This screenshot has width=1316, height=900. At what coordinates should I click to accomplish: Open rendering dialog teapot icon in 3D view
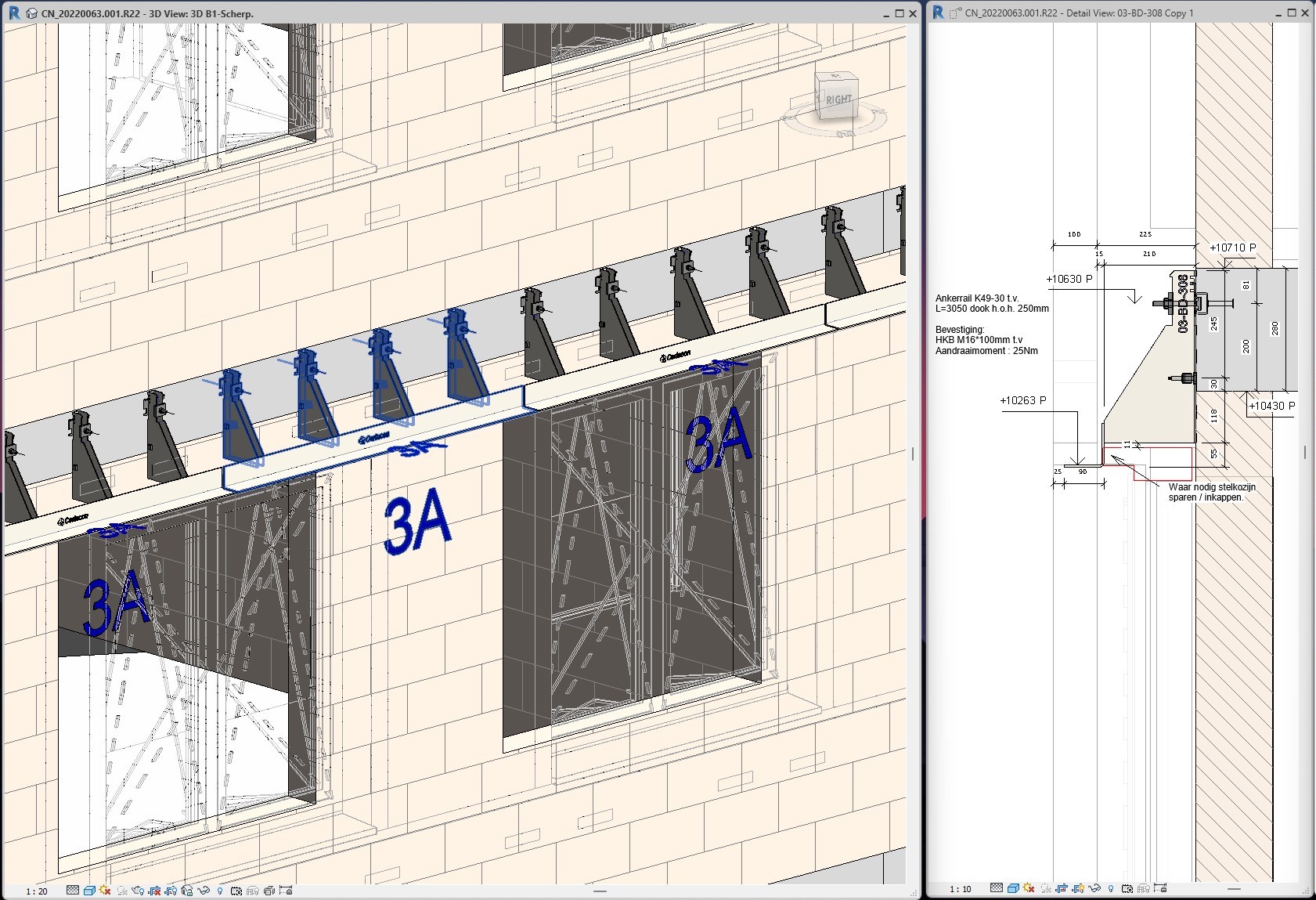(139, 891)
